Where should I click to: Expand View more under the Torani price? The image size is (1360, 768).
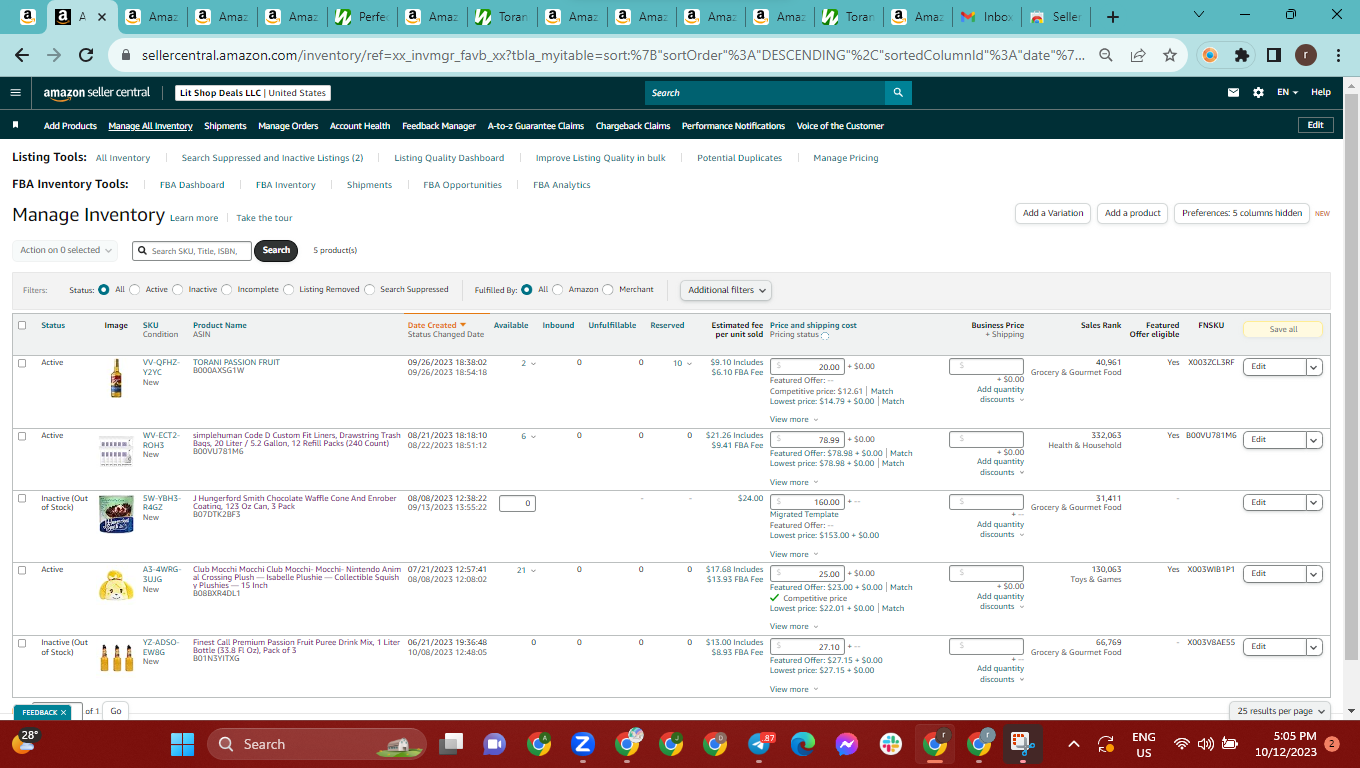[x=794, y=420]
